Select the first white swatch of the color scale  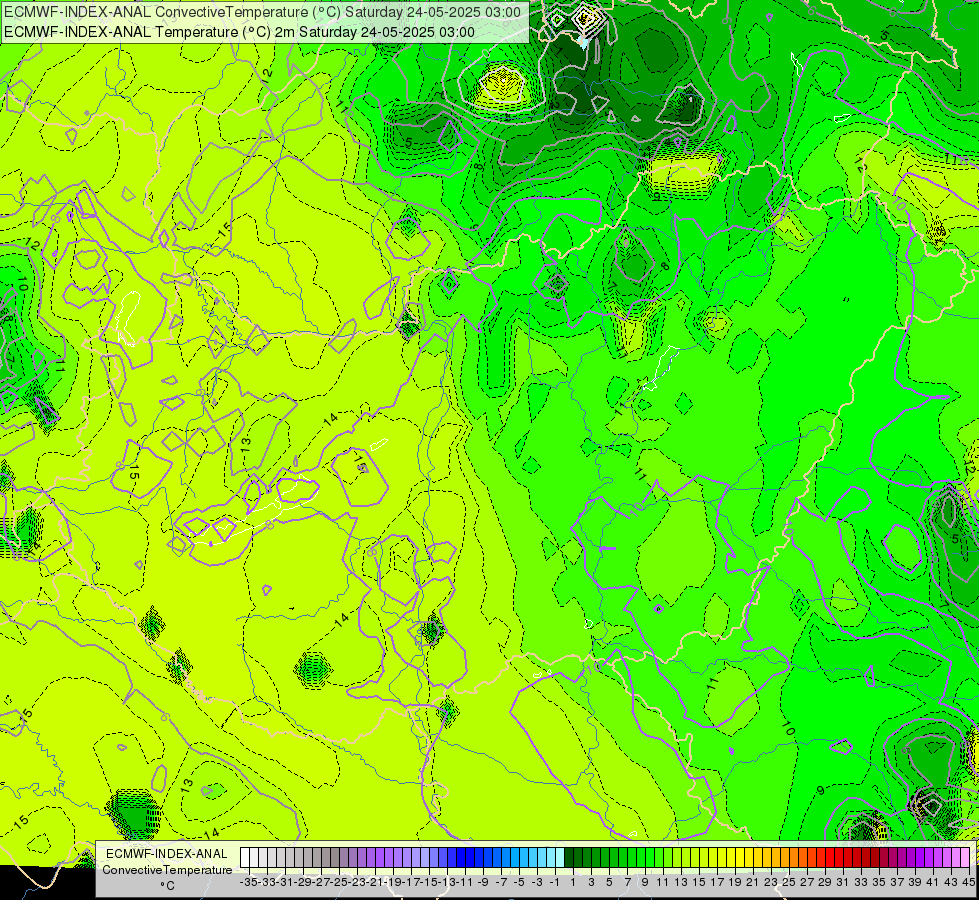pos(245,858)
